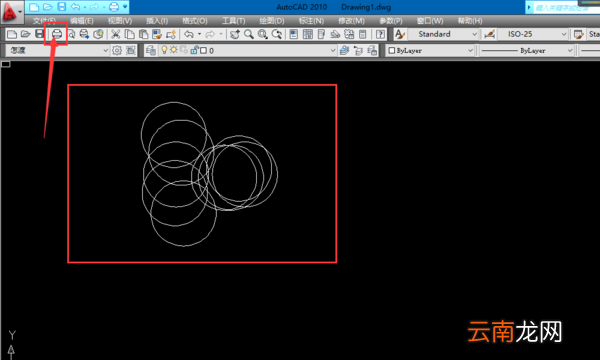Open the Text Style manager icon
Image resolution: width=600 pixels, height=360 pixels.
click(399, 34)
